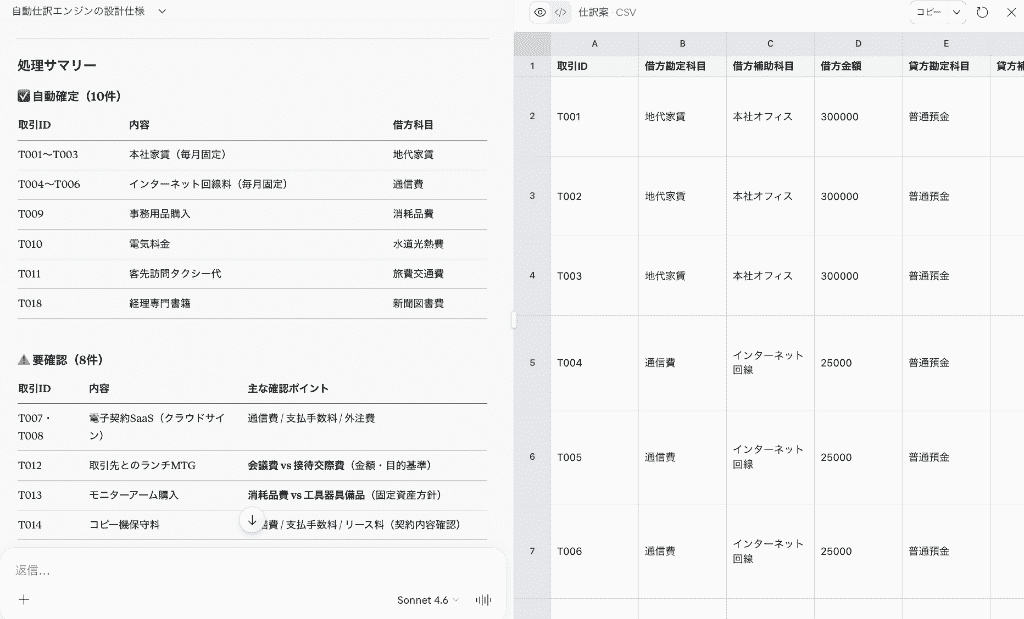The width and height of the screenshot is (1024, 619).
Task: Click インターネット回線 cell in row 5
Action: tap(771, 362)
